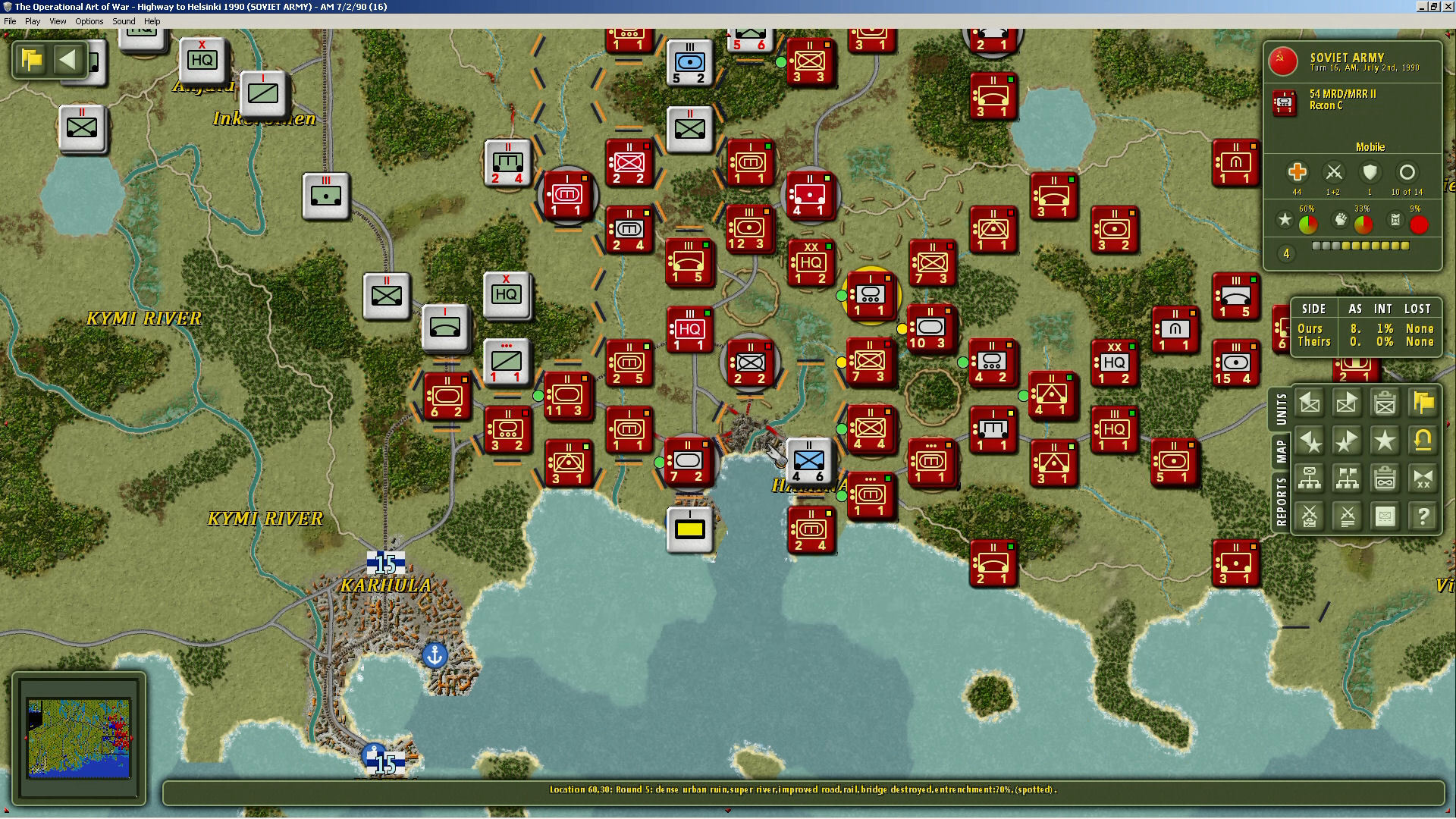Click the star proficiency icon
Image resolution: width=1456 pixels, height=819 pixels.
[x=1285, y=220]
